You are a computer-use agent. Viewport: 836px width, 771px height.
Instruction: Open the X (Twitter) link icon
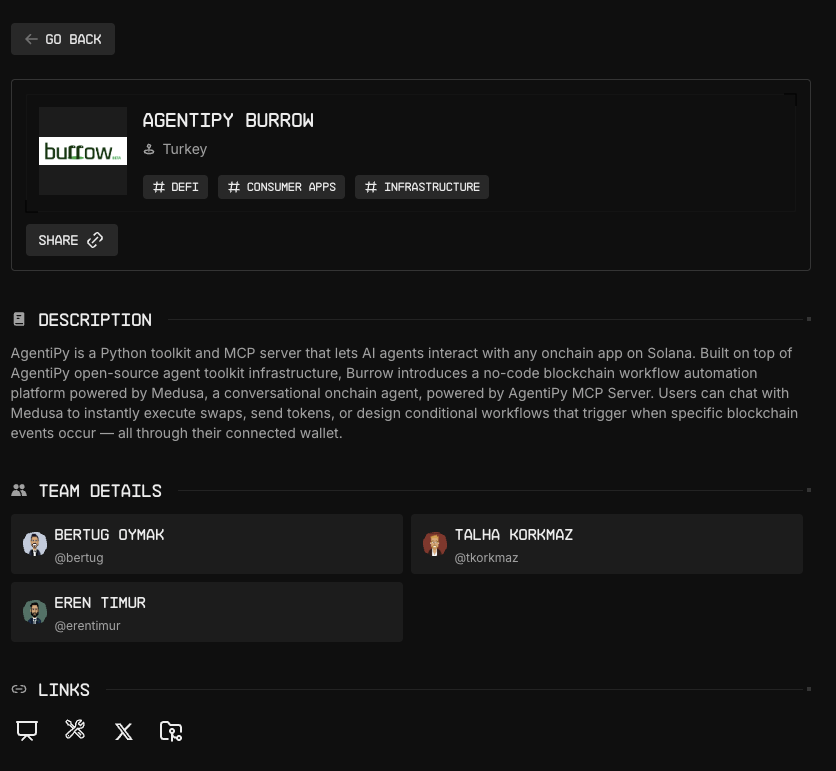pyautogui.click(x=124, y=732)
